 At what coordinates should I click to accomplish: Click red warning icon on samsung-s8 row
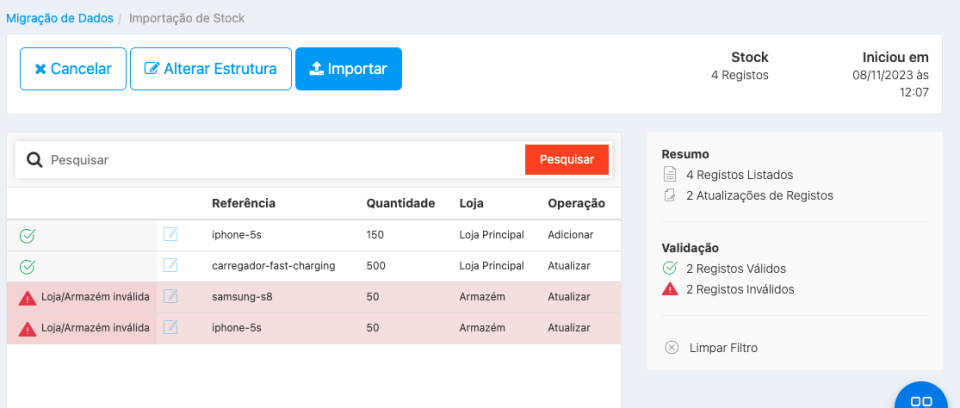coord(27,297)
